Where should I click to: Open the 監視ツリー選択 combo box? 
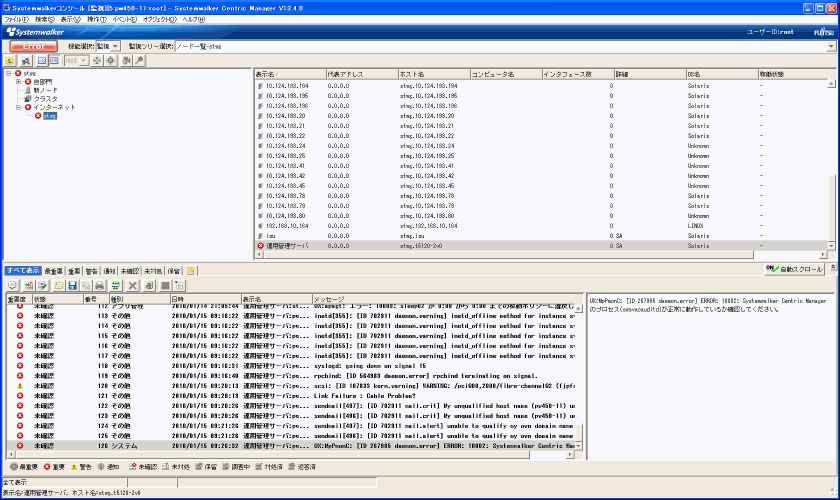coord(500,46)
